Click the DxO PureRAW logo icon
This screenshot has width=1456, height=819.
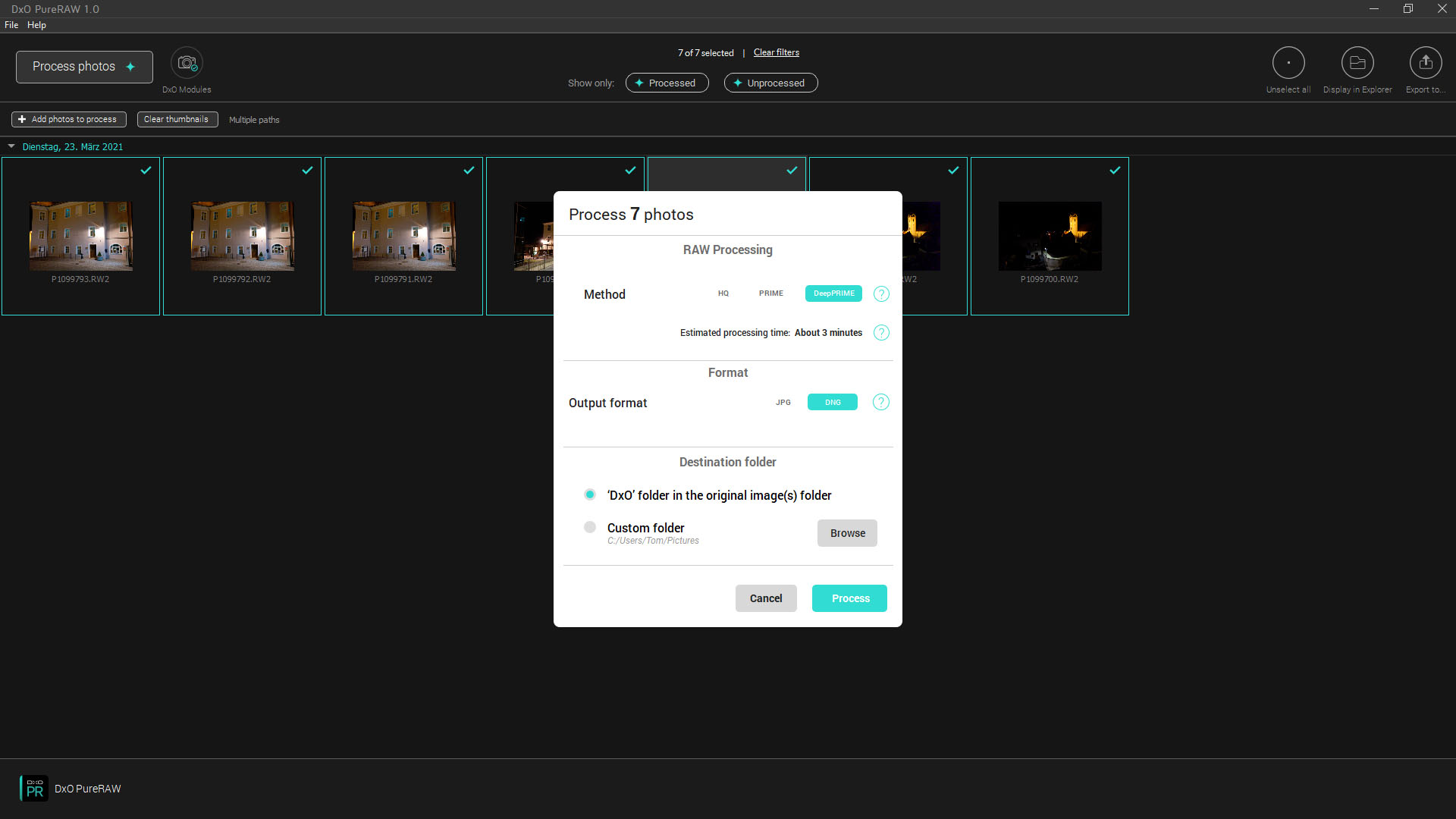tap(34, 789)
